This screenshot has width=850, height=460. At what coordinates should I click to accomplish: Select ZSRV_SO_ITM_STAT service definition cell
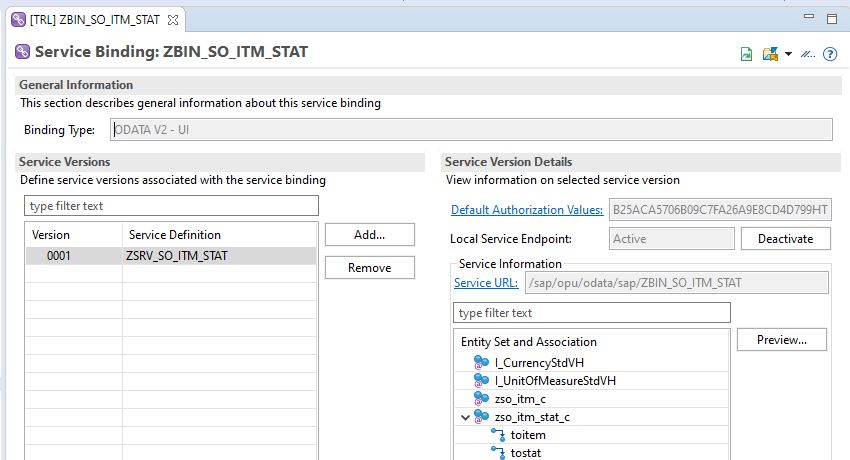tap(177, 256)
